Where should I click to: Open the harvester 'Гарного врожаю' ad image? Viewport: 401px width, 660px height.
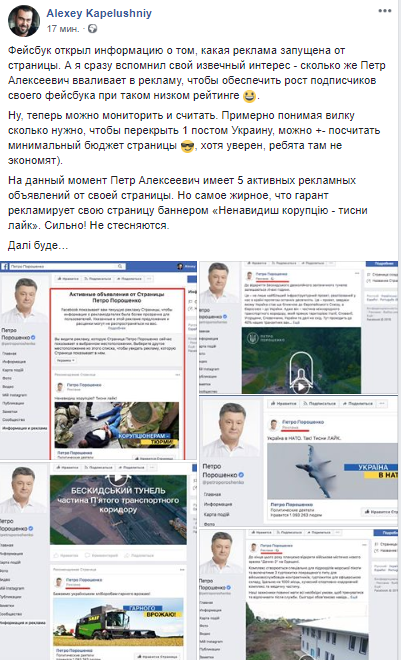click(x=118, y=622)
